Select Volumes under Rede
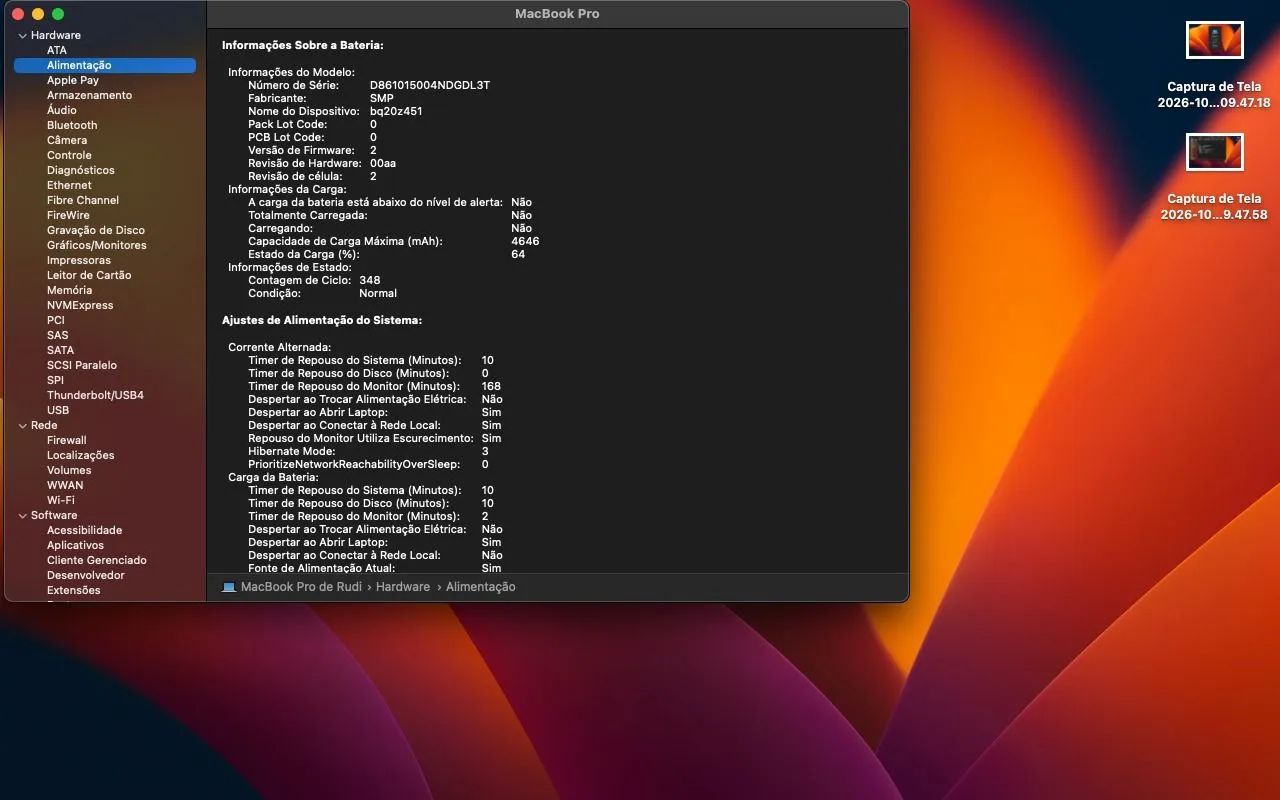Screen dimensions: 1280x800 pyautogui.click(x=69, y=470)
